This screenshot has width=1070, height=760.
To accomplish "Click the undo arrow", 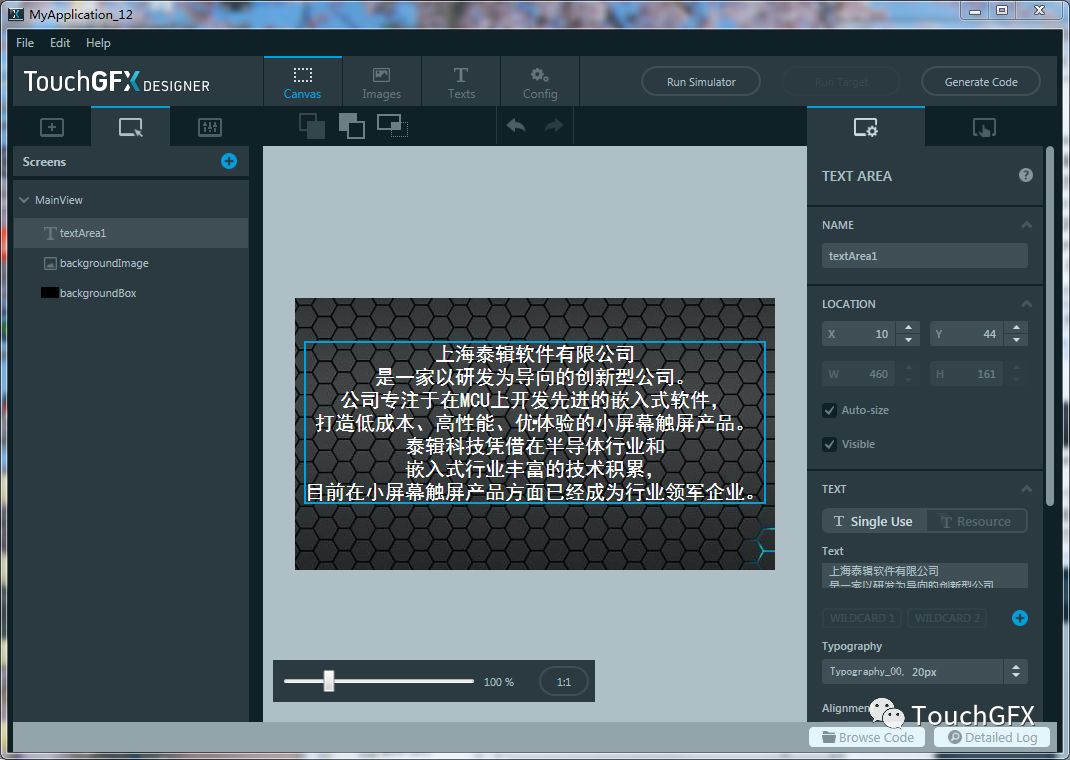I will click(516, 126).
